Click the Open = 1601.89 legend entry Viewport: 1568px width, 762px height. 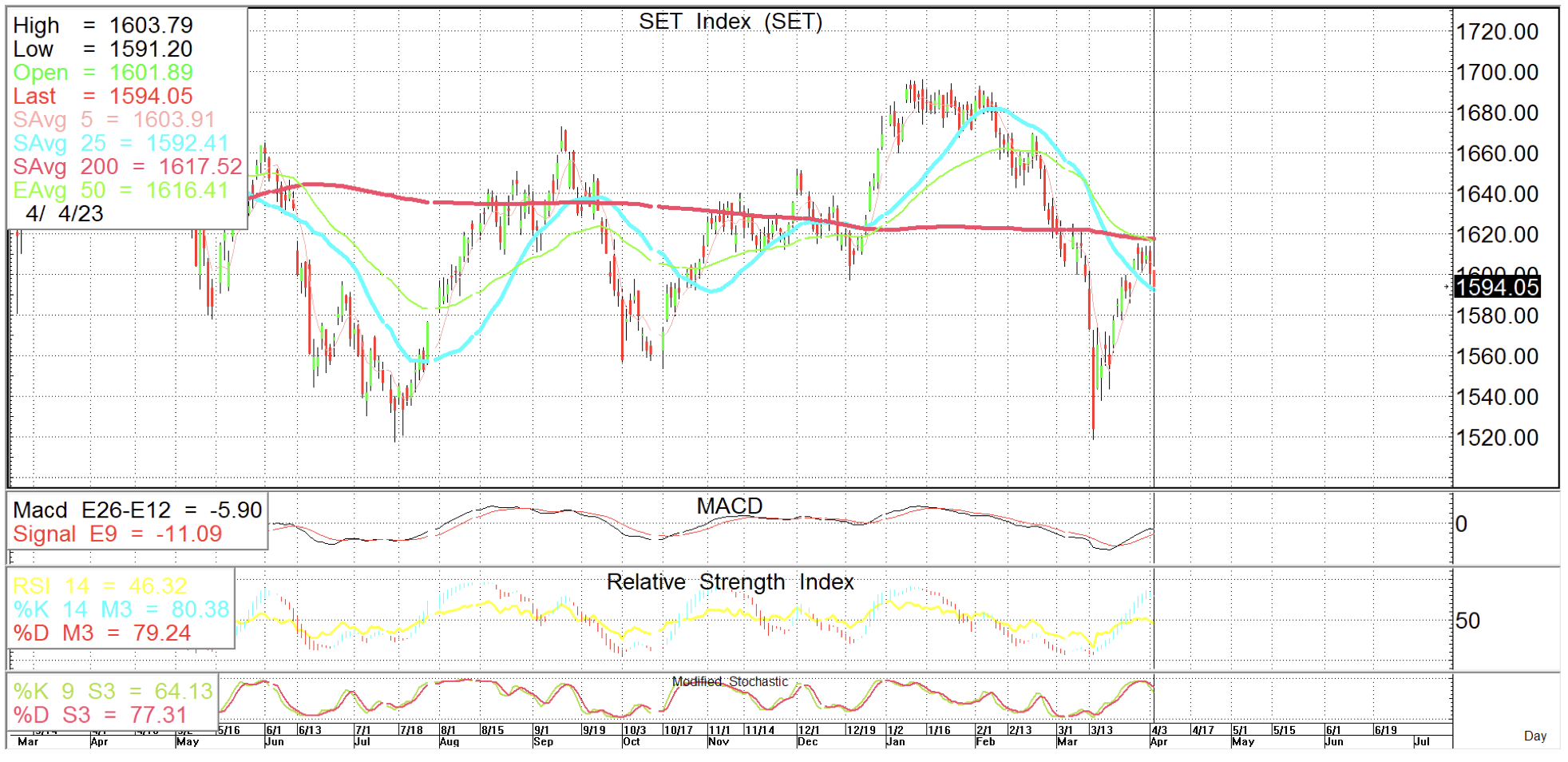103,73
